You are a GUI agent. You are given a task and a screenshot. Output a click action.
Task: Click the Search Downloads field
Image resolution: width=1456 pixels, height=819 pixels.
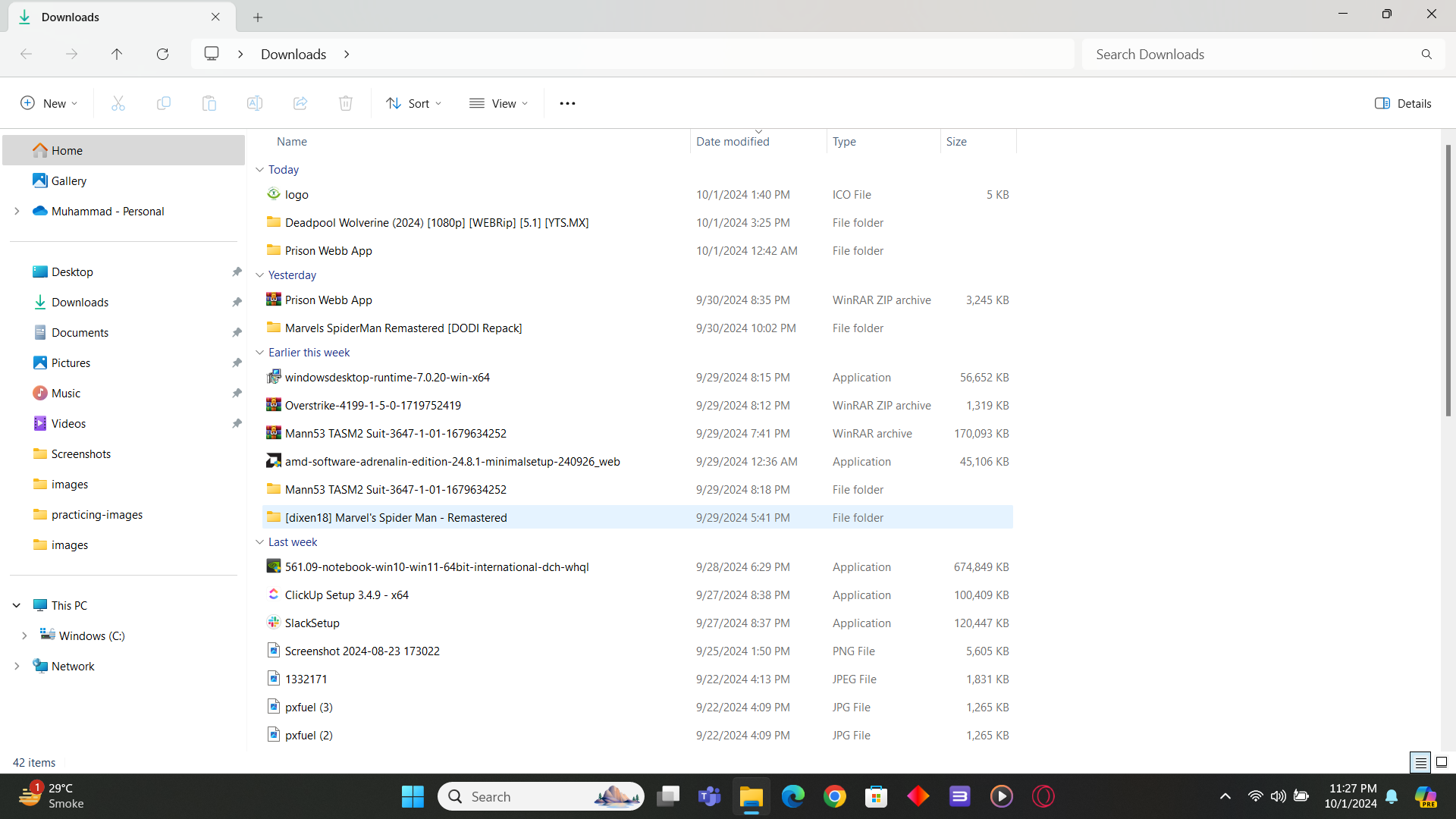click(1251, 55)
